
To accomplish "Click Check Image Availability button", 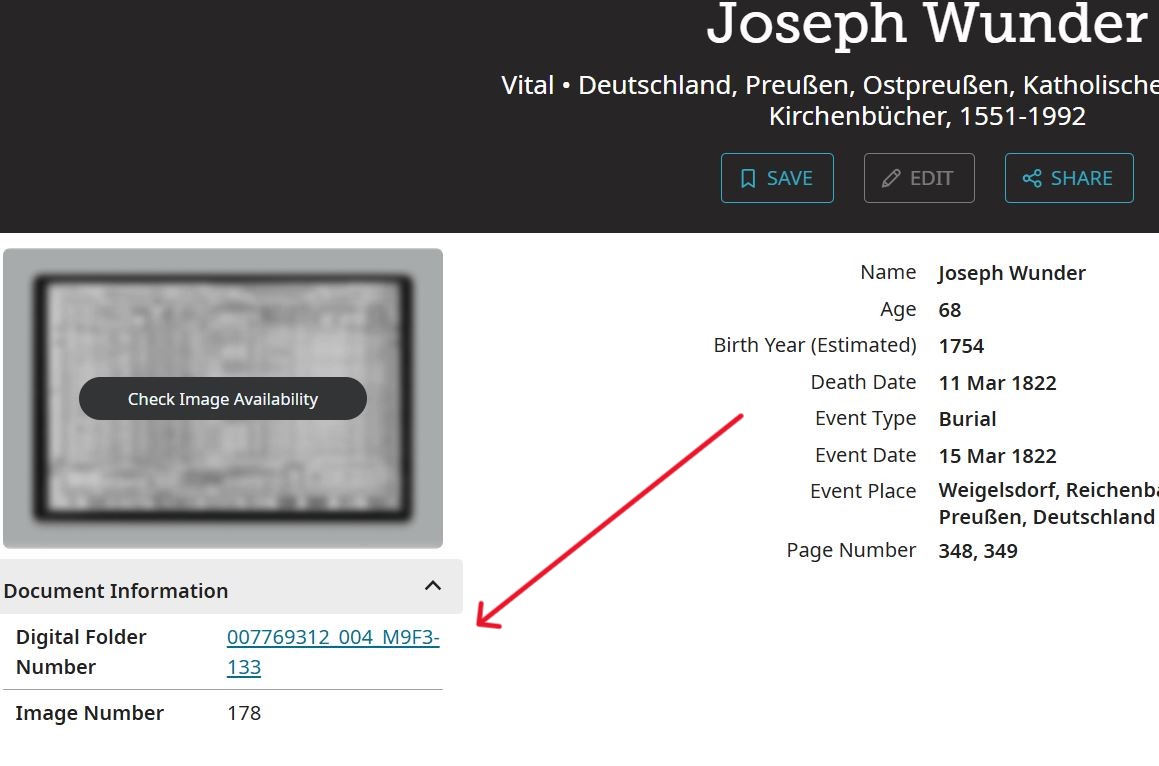I will click(x=222, y=399).
